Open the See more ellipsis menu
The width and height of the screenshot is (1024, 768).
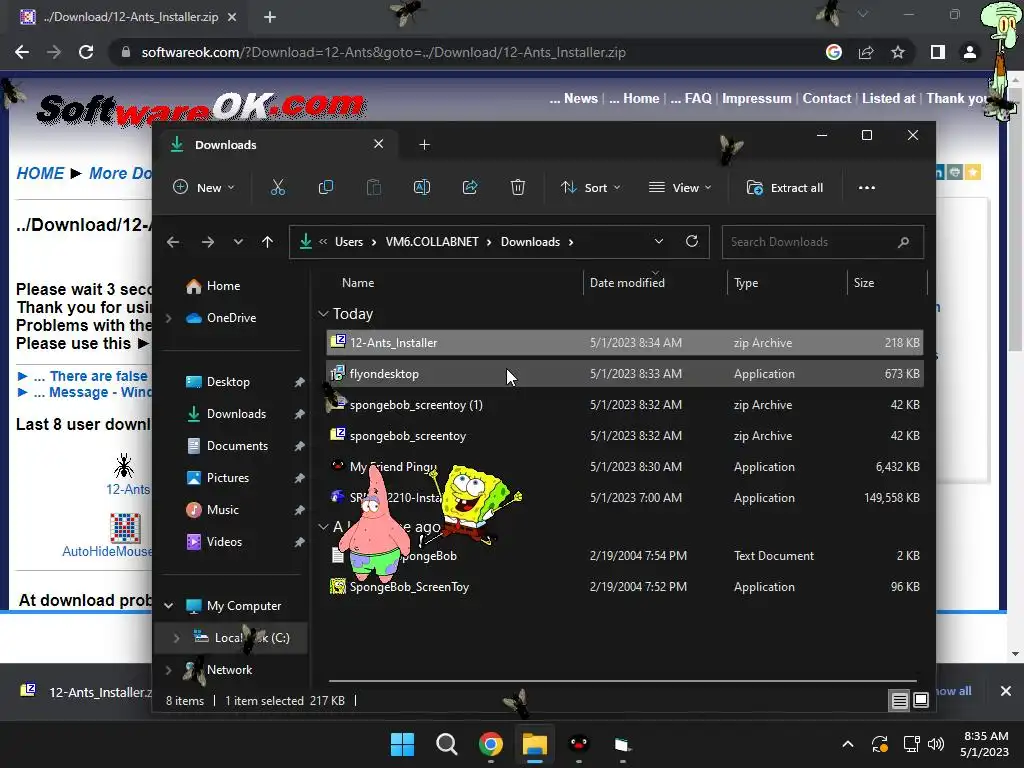click(x=867, y=188)
